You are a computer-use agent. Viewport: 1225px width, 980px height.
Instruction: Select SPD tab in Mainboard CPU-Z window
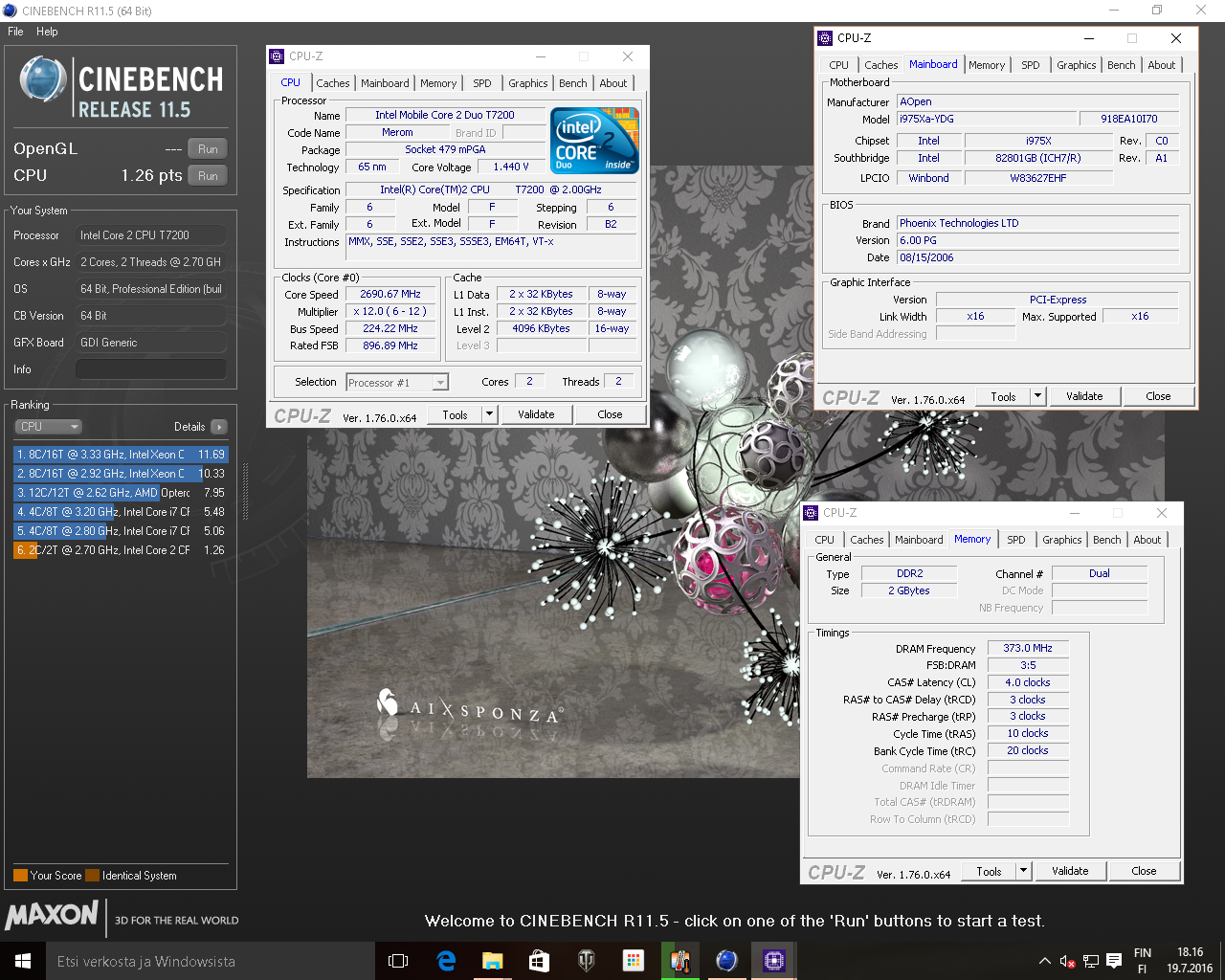(1031, 65)
